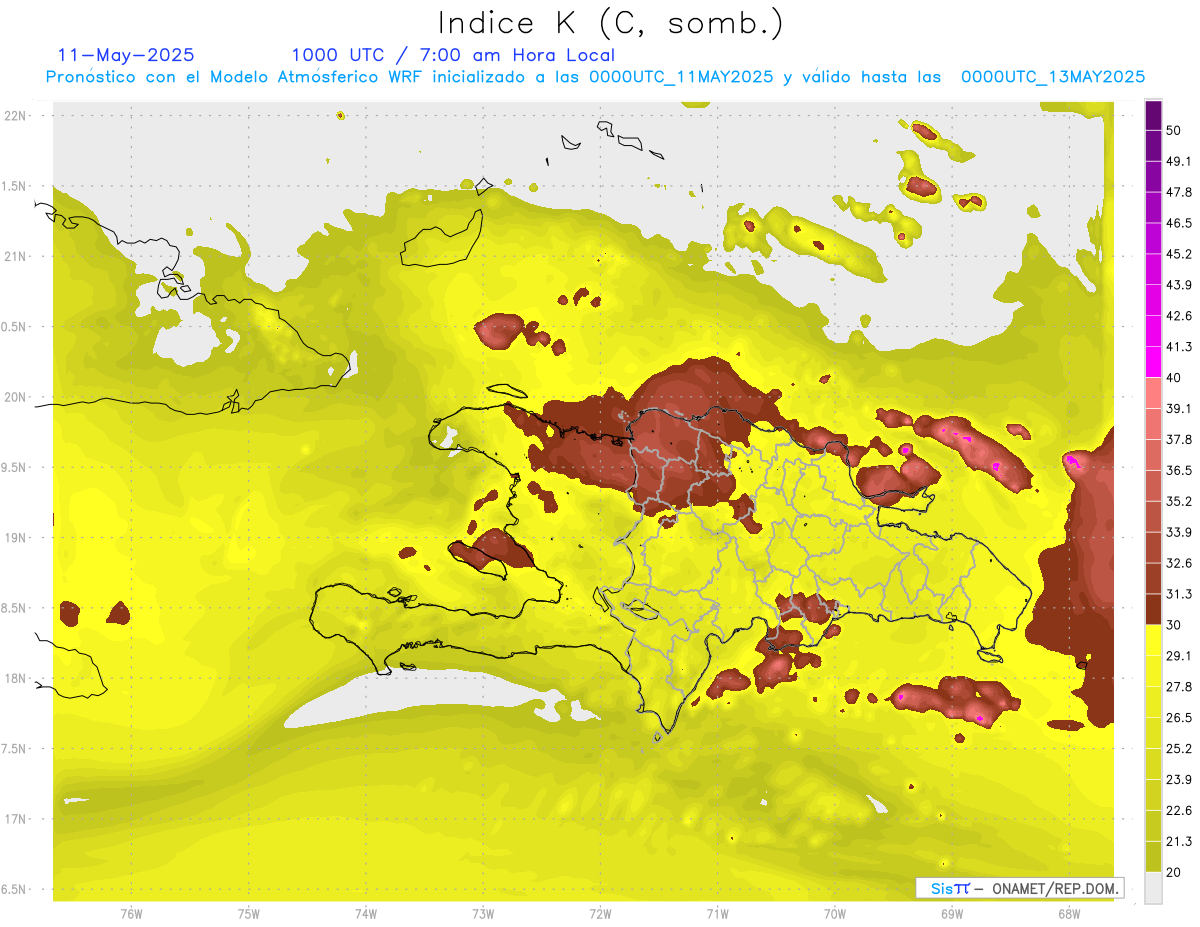Screen dimensions: 1200x927
Task: Click the colorbar value "31.3"
Action: 1179,594
